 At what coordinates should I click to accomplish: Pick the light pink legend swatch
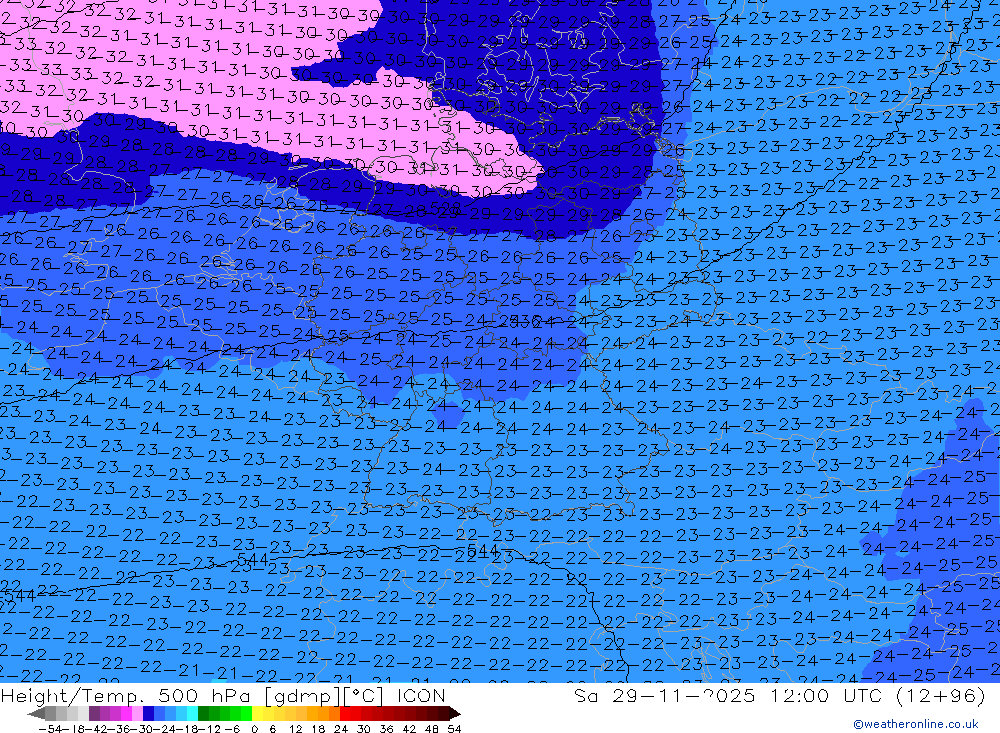coord(137,713)
